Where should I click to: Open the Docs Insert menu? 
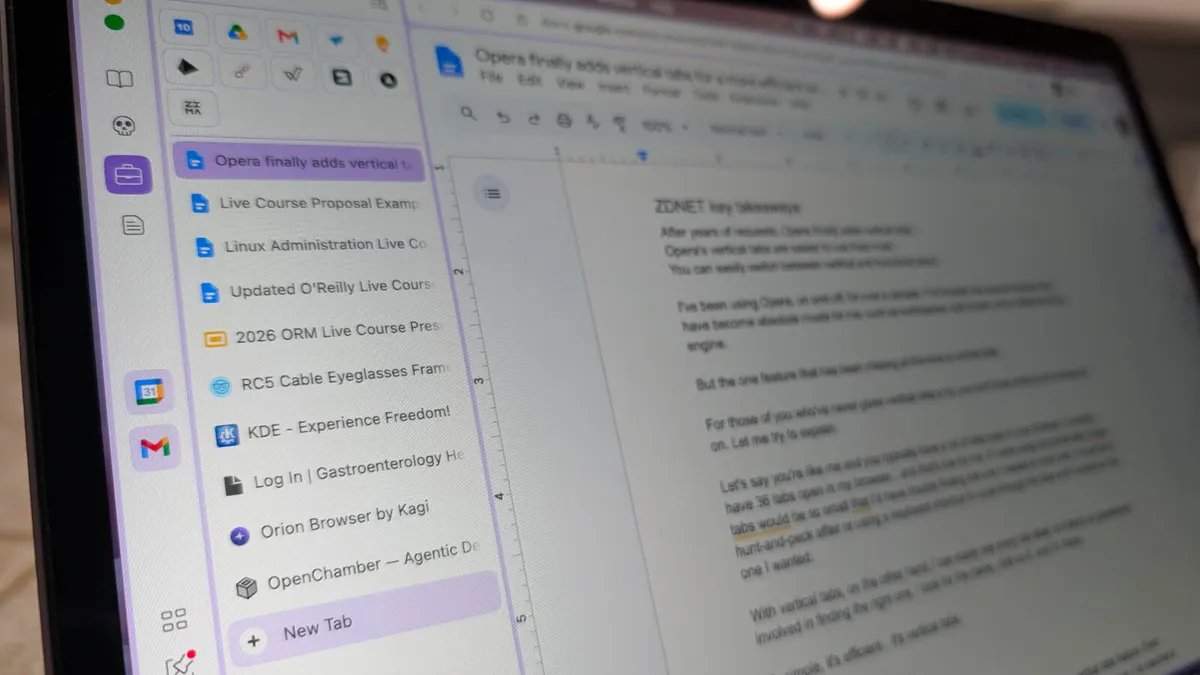[x=613, y=88]
